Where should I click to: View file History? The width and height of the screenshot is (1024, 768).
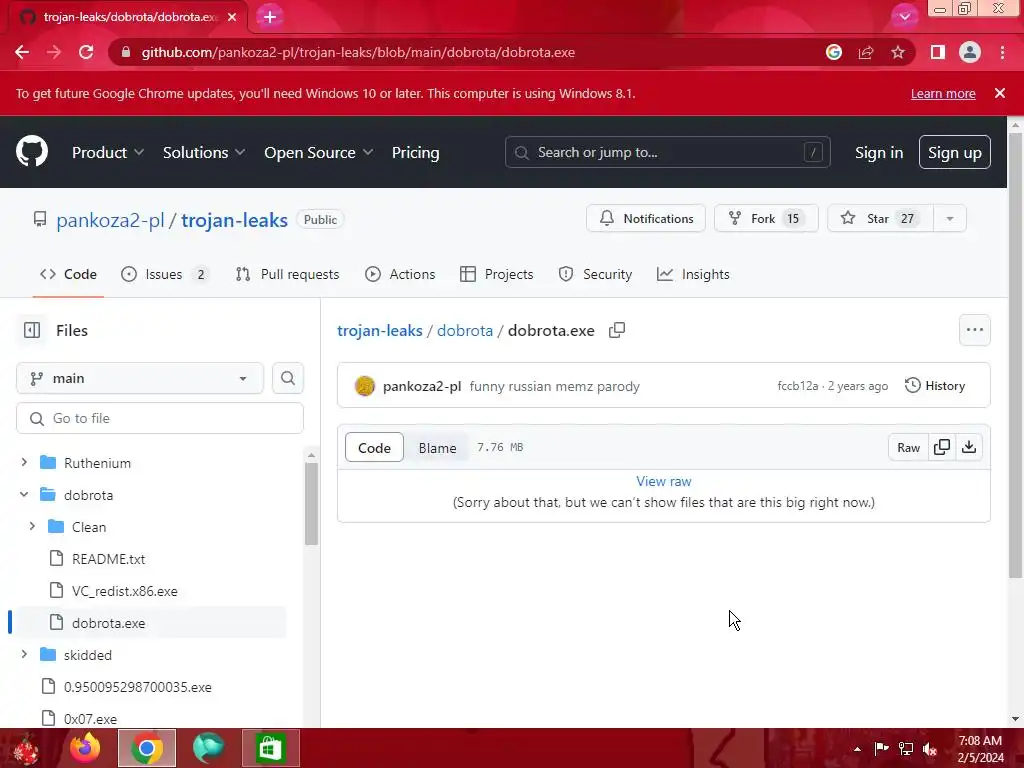pyautogui.click(x=935, y=386)
